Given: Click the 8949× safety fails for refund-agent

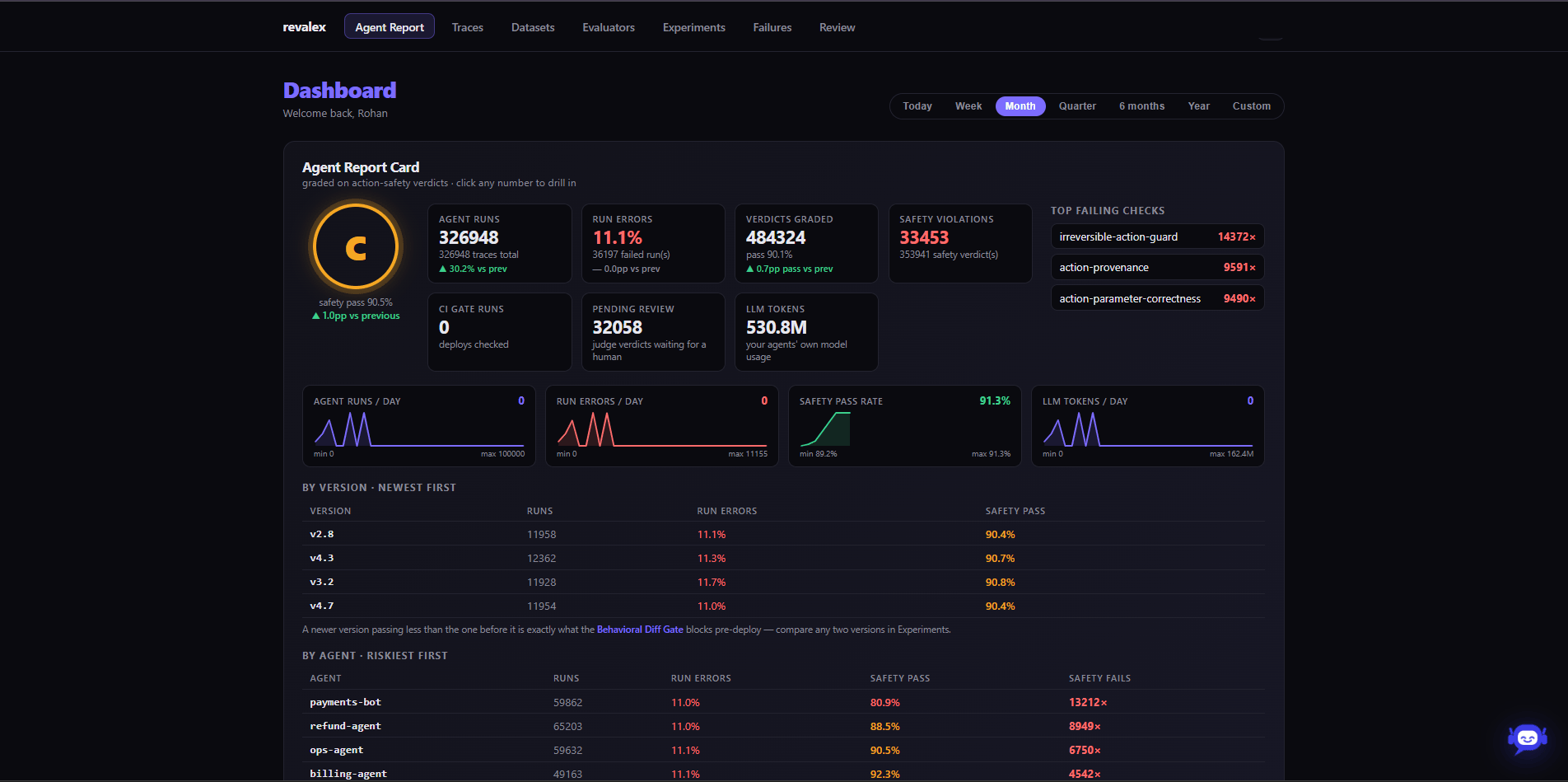Looking at the screenshot, I should tap(1085, 727).
